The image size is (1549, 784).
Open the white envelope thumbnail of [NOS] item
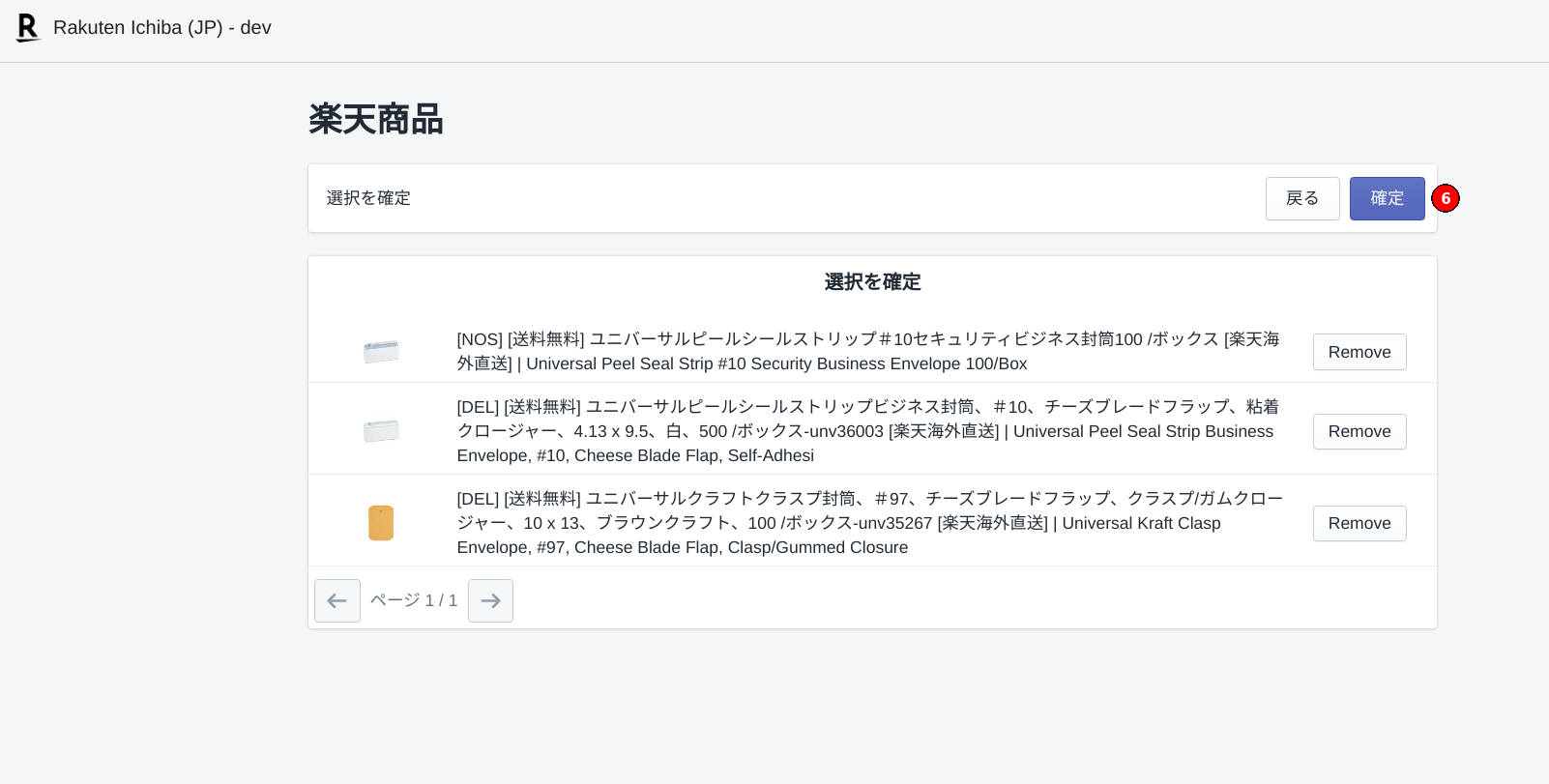pos(381,352)
